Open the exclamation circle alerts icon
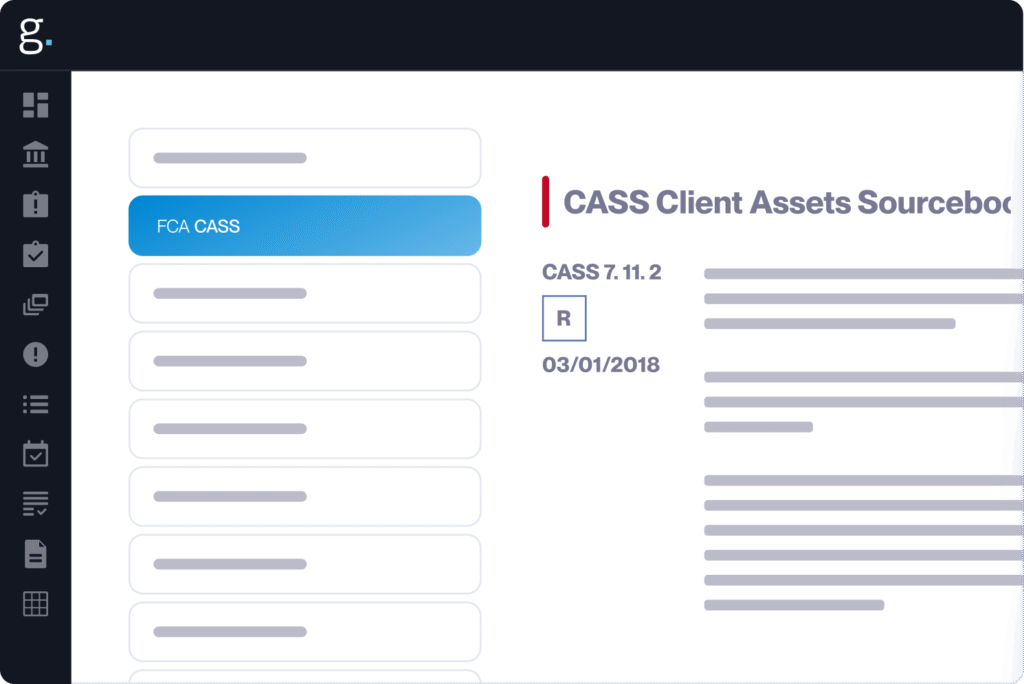The image size is (1024, 684). pos(36,355)
